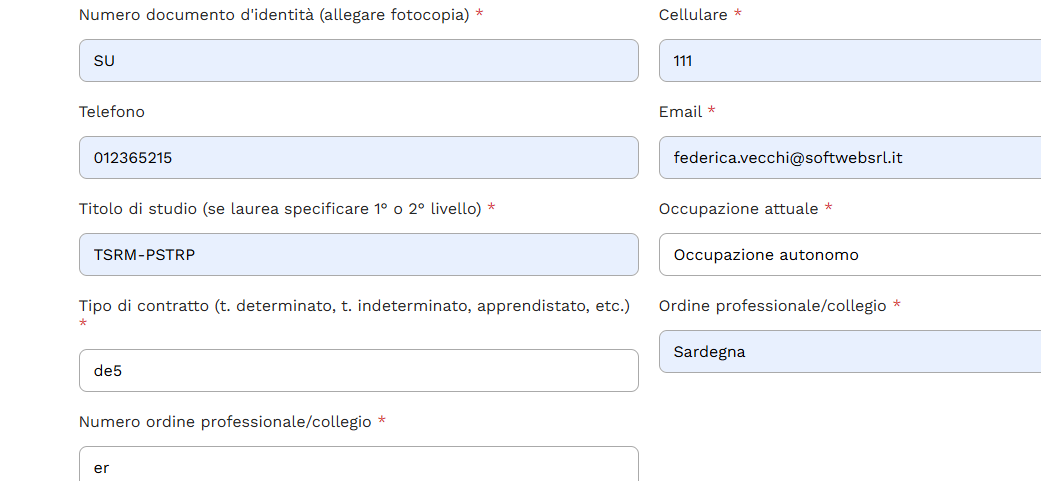This screenshot has width=1041, height=481.
Task: Click the Email label text
Action: (x=680, y=112)
